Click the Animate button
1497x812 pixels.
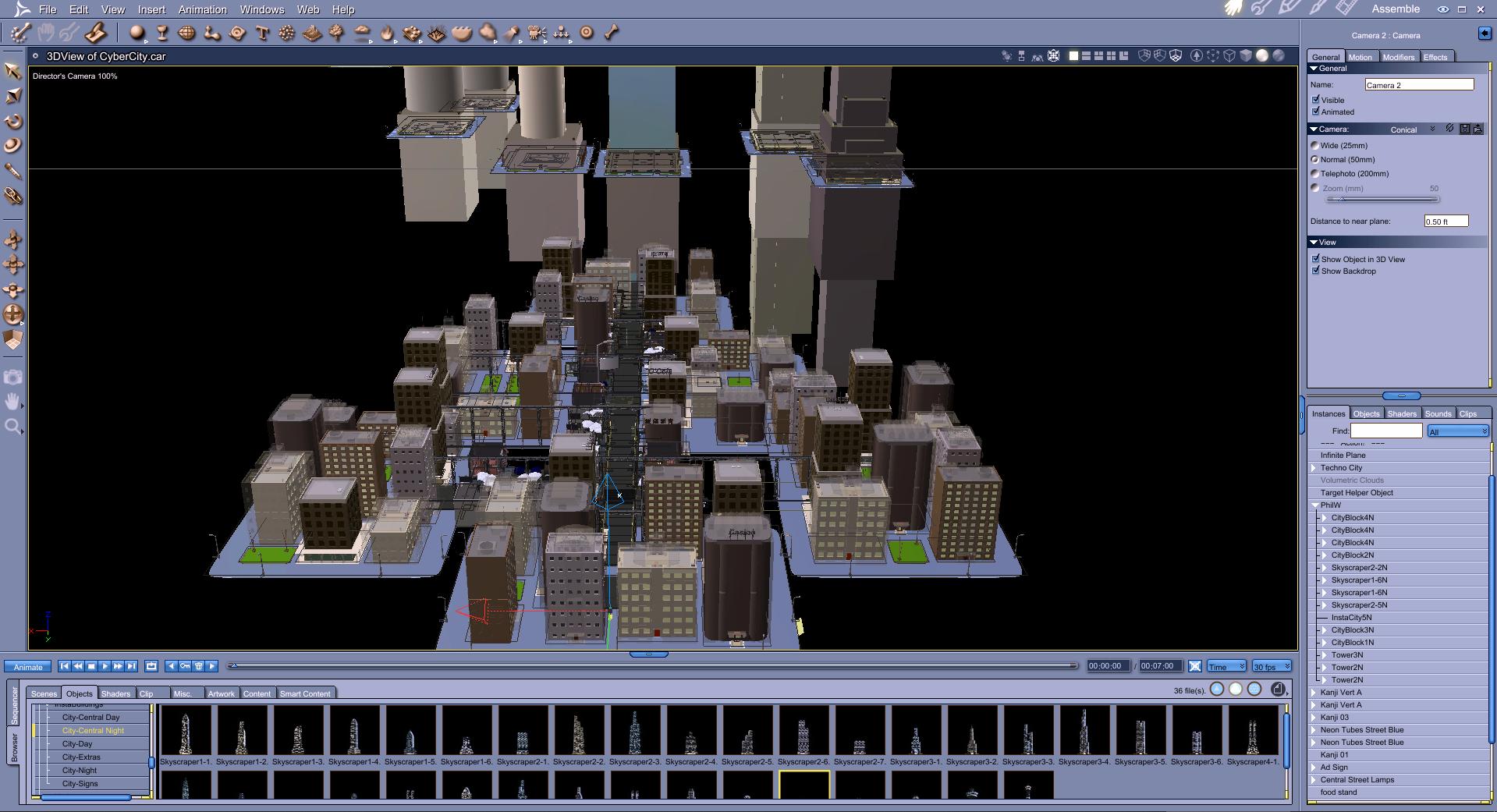pos(28,667)
